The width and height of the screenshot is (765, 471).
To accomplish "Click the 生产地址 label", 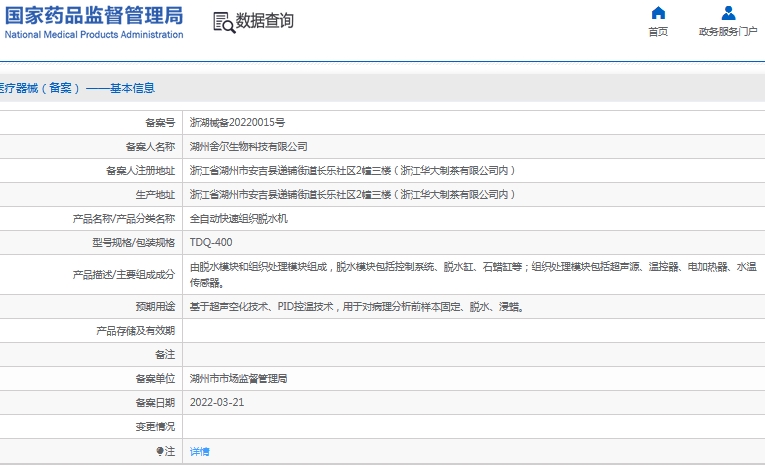I will [155, 194].
